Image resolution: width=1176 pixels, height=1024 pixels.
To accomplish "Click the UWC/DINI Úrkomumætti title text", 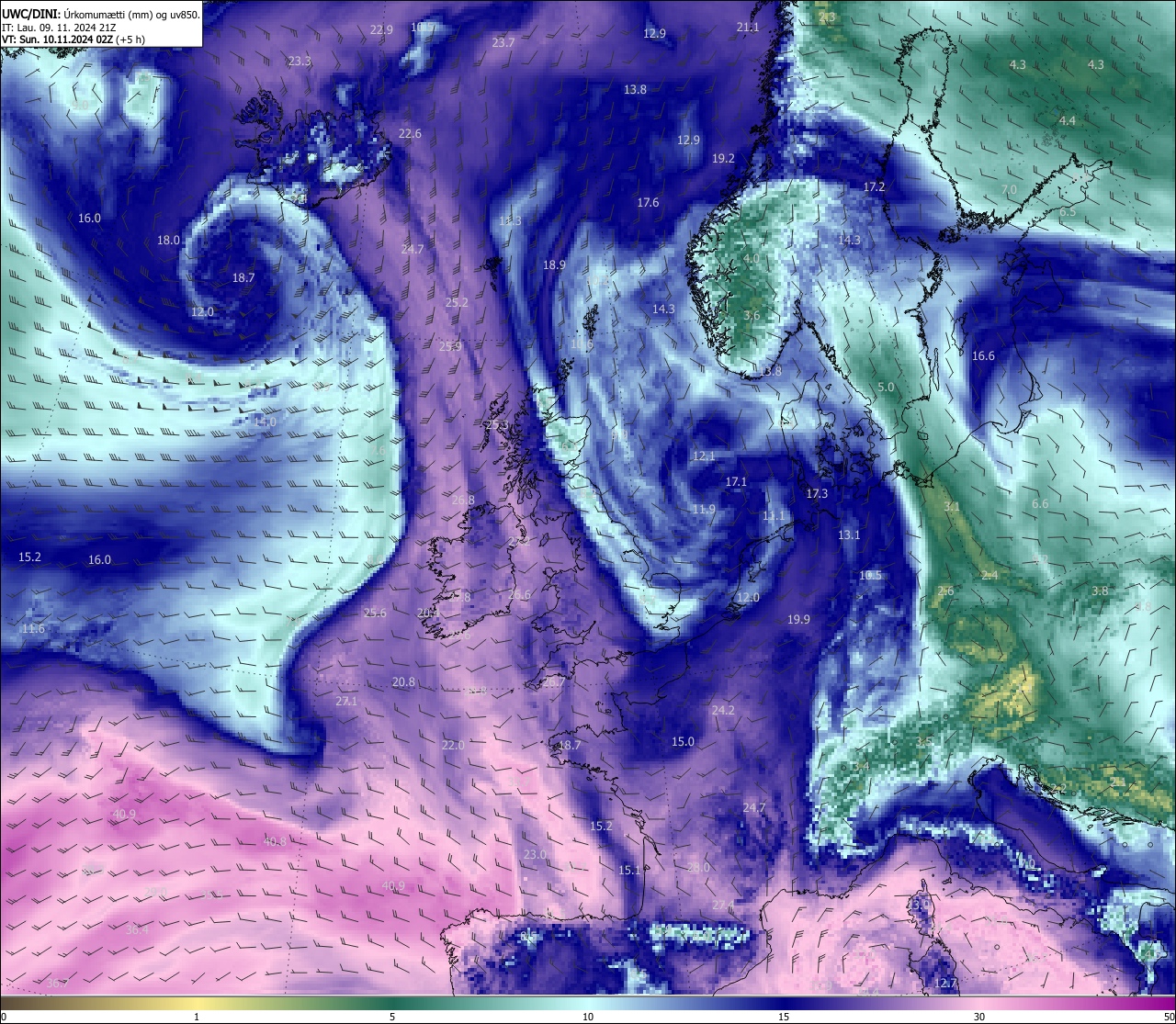I will pyautogui.click(x=101, y=15).
